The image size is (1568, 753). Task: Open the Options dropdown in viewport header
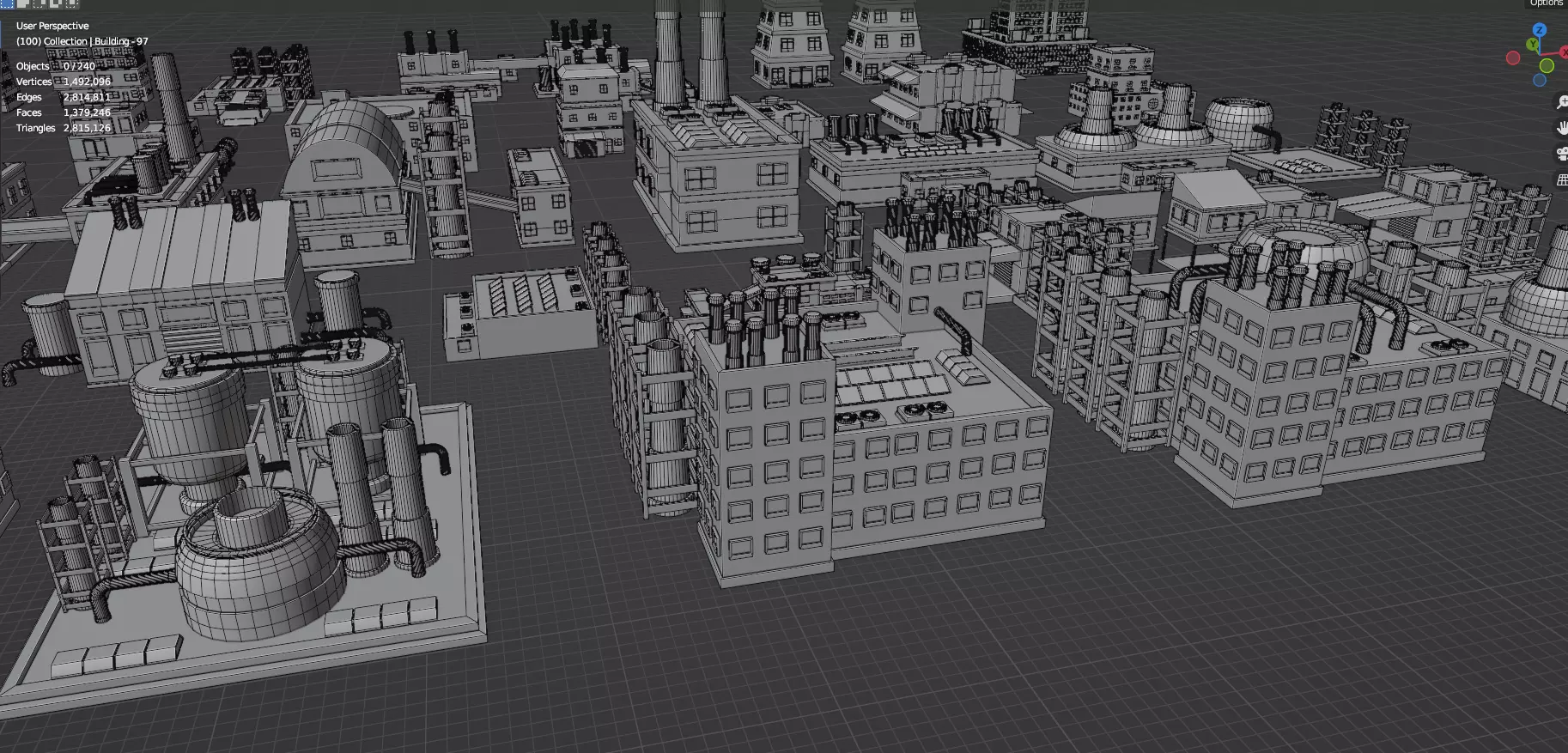pyautogui.click(x=1546, y=3)
